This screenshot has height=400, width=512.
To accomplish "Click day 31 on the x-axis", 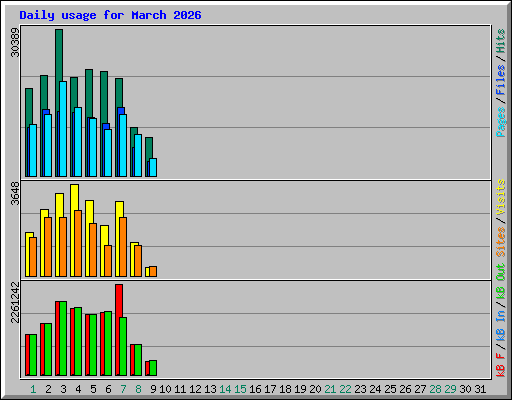I will (x=480, y=389).
